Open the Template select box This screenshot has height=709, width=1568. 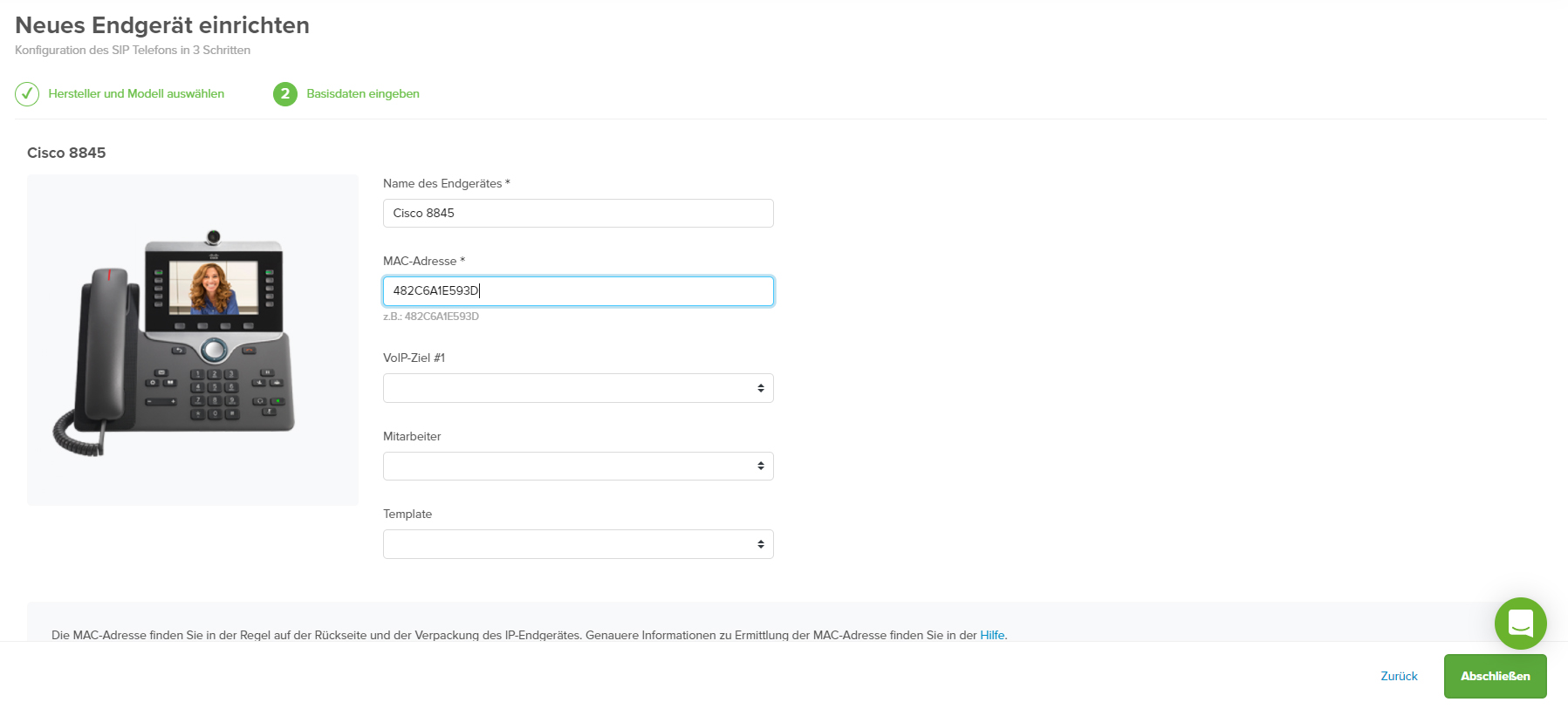point(579,544)
